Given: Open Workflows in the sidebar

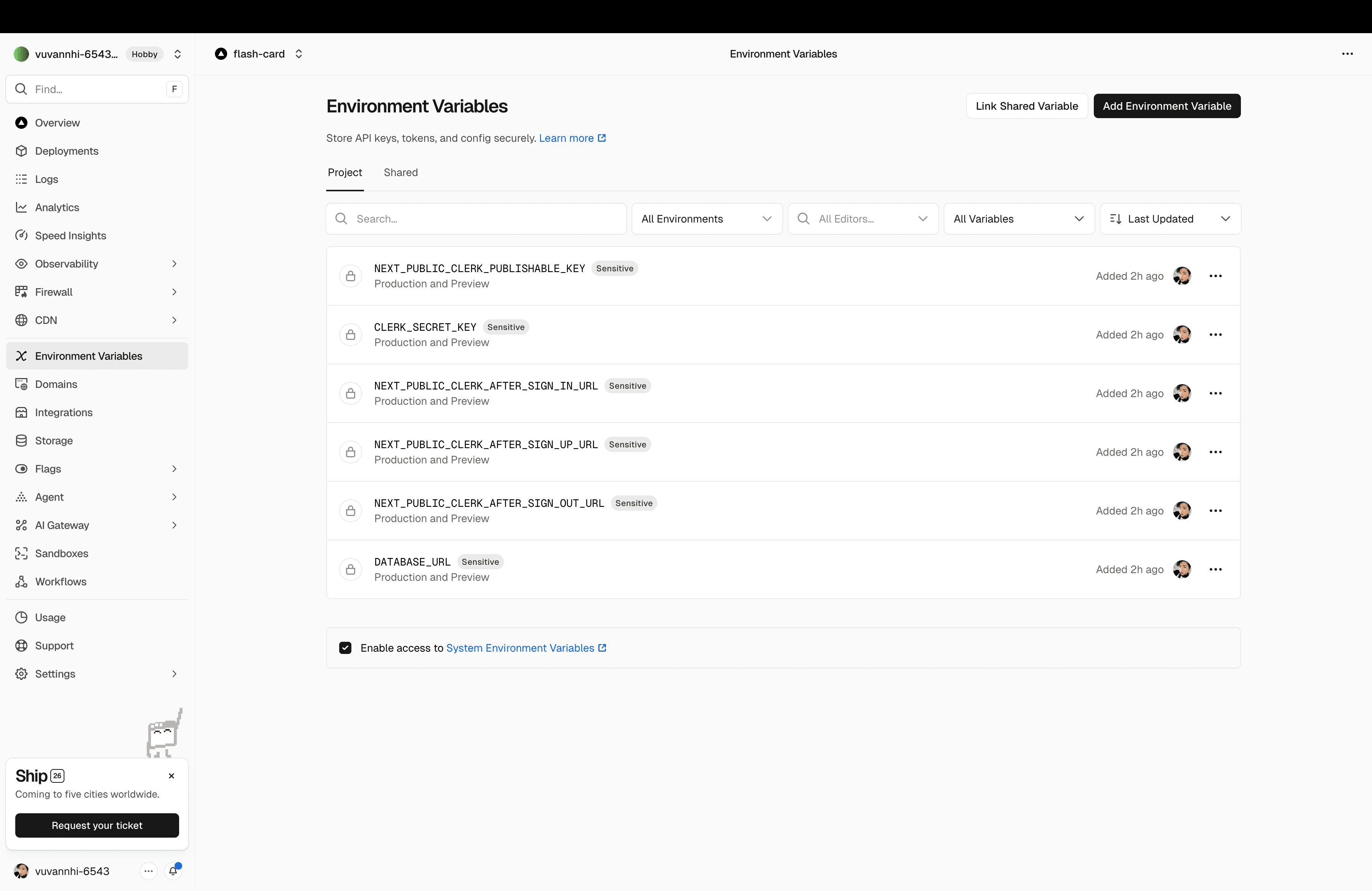Looking at the screenshot, I should pyautogui.click(x=97, y=582).
